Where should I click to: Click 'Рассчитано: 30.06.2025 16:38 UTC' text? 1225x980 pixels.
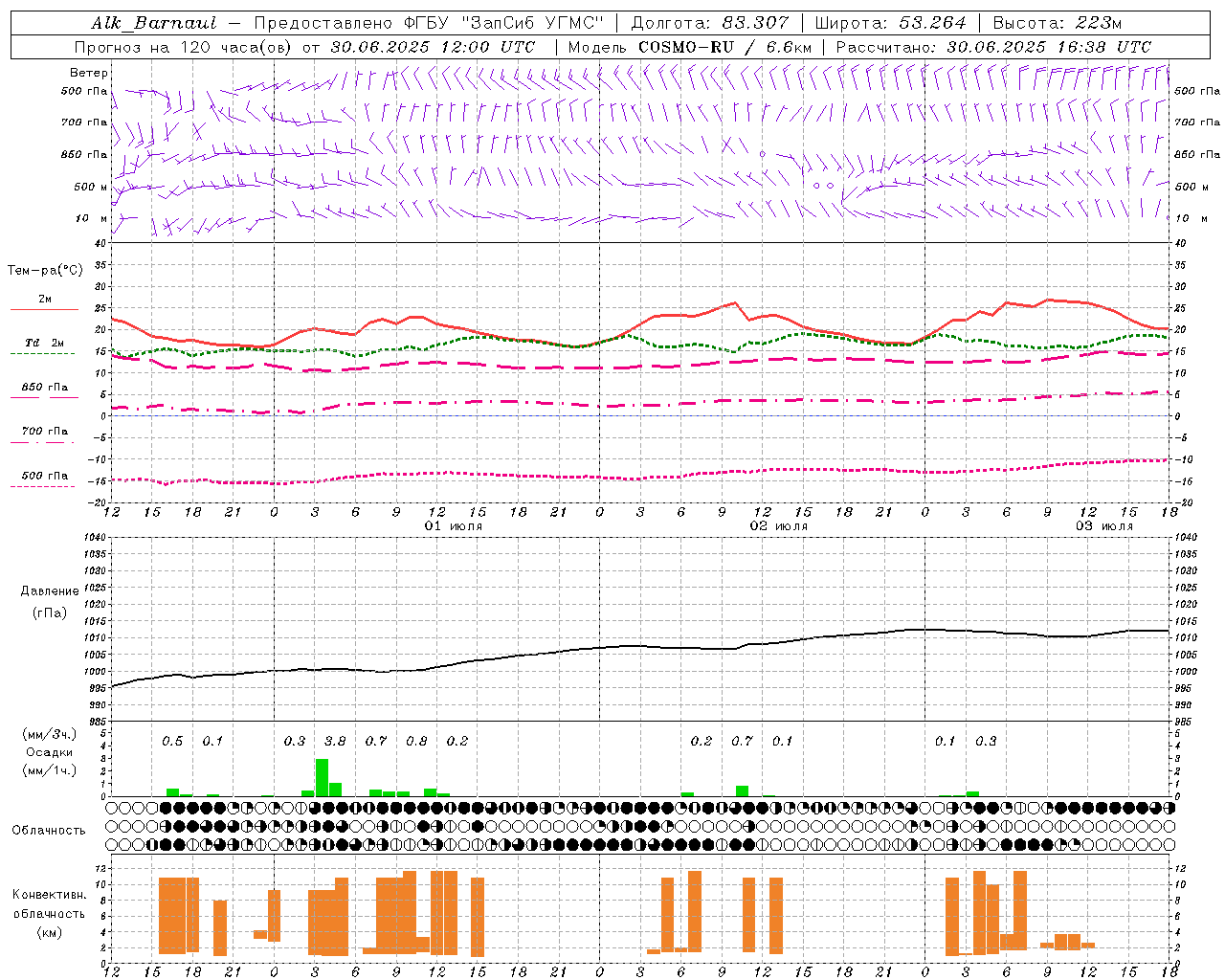(993, 47)
